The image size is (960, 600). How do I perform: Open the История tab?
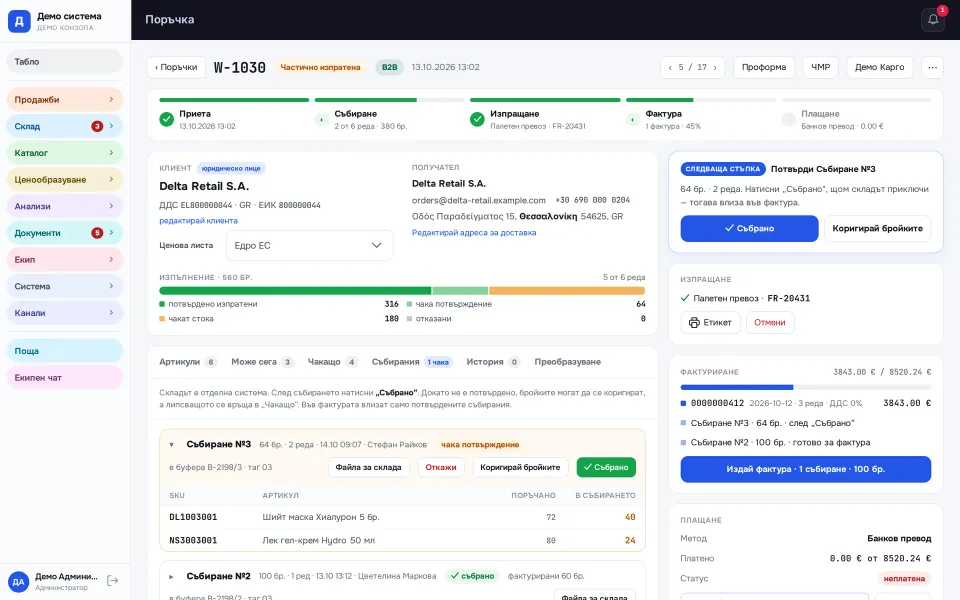[x=493, y=362]
